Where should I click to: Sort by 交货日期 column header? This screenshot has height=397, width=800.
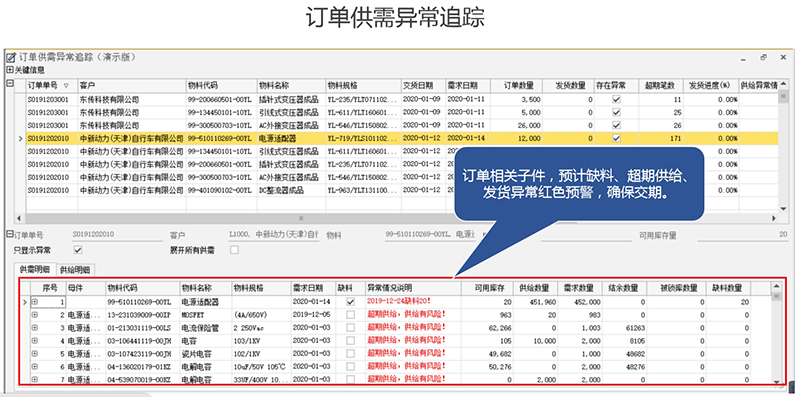pyautogui.click(x=423, y=85)
